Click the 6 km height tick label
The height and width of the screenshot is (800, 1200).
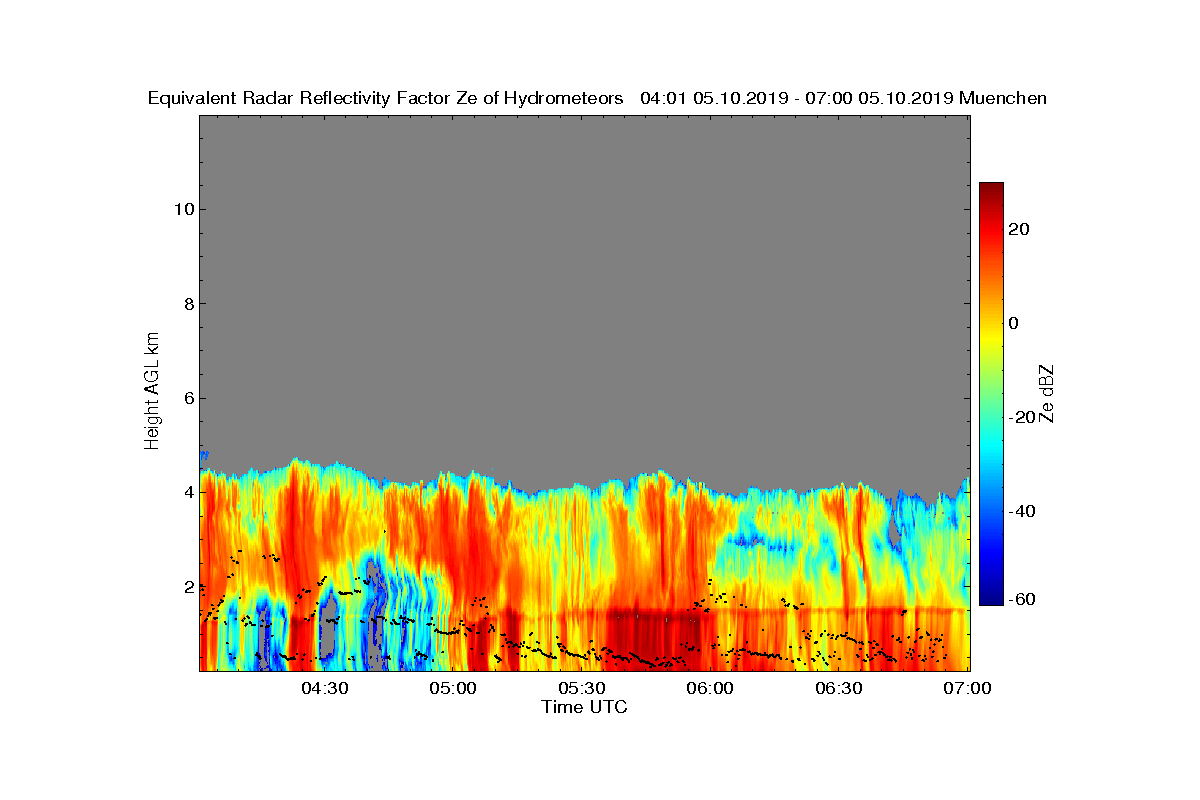[x=187, y=398]
